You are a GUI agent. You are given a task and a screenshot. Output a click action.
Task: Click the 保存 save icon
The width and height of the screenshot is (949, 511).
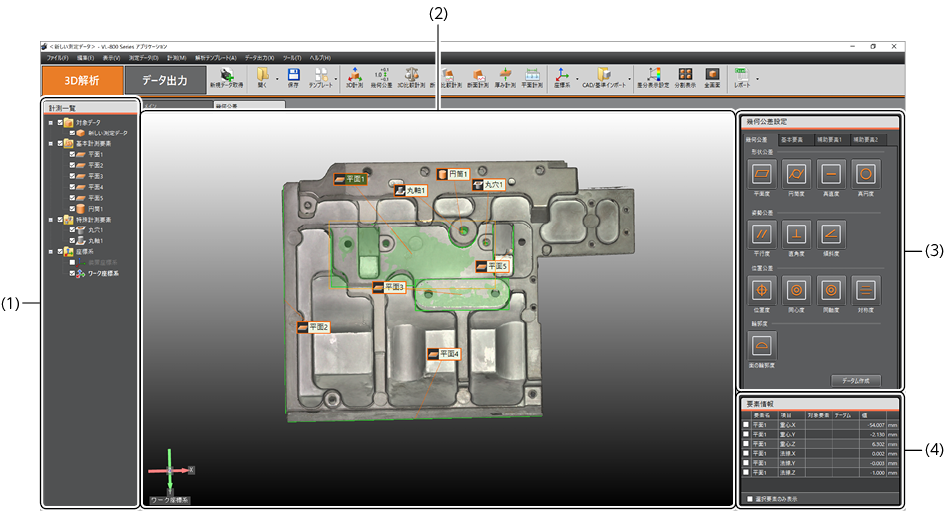(293, 76)
